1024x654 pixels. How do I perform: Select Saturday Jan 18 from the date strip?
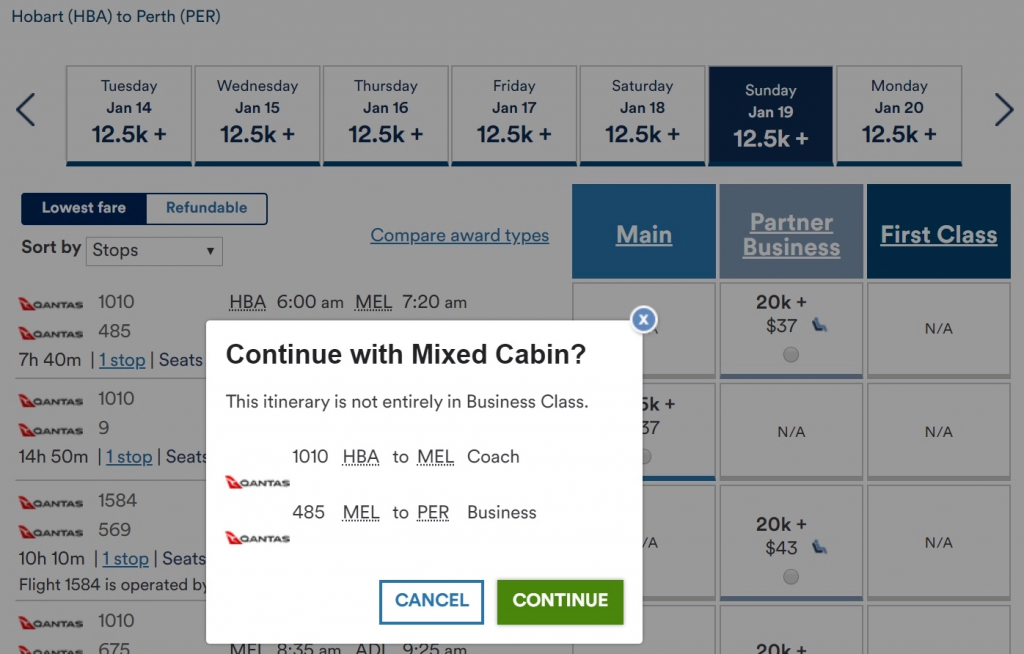click(642, 113)
